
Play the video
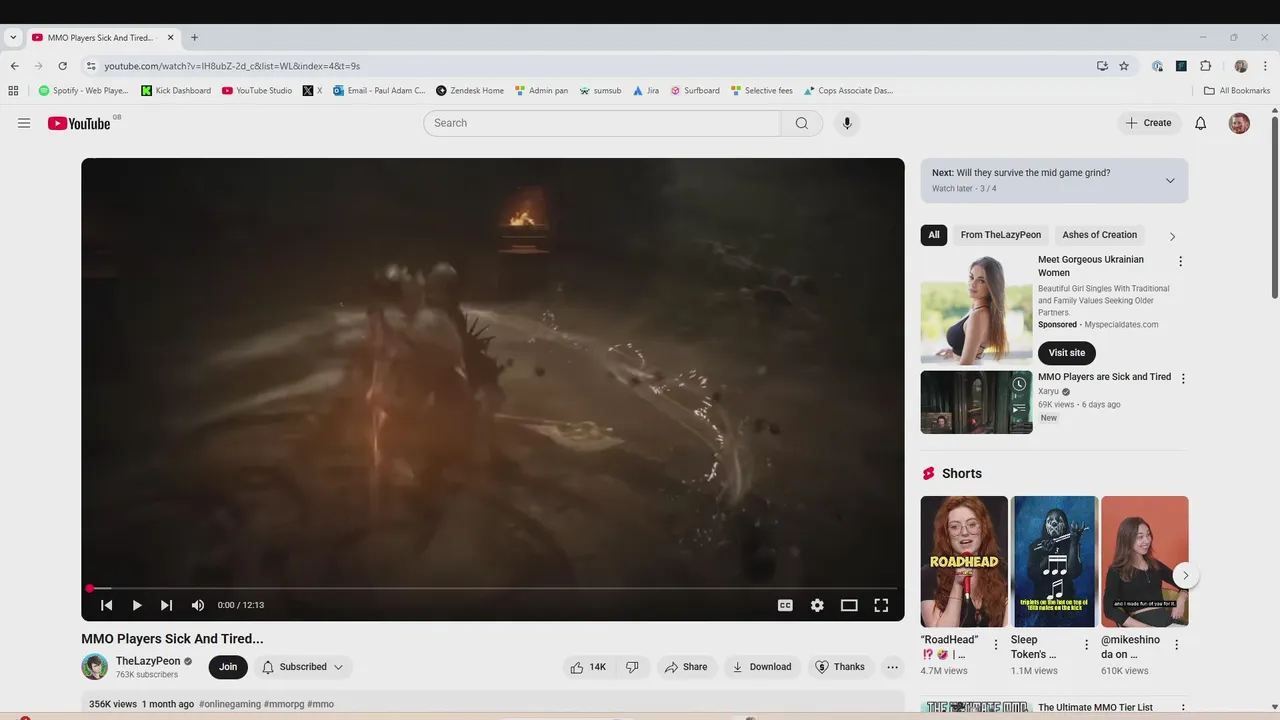137,605
